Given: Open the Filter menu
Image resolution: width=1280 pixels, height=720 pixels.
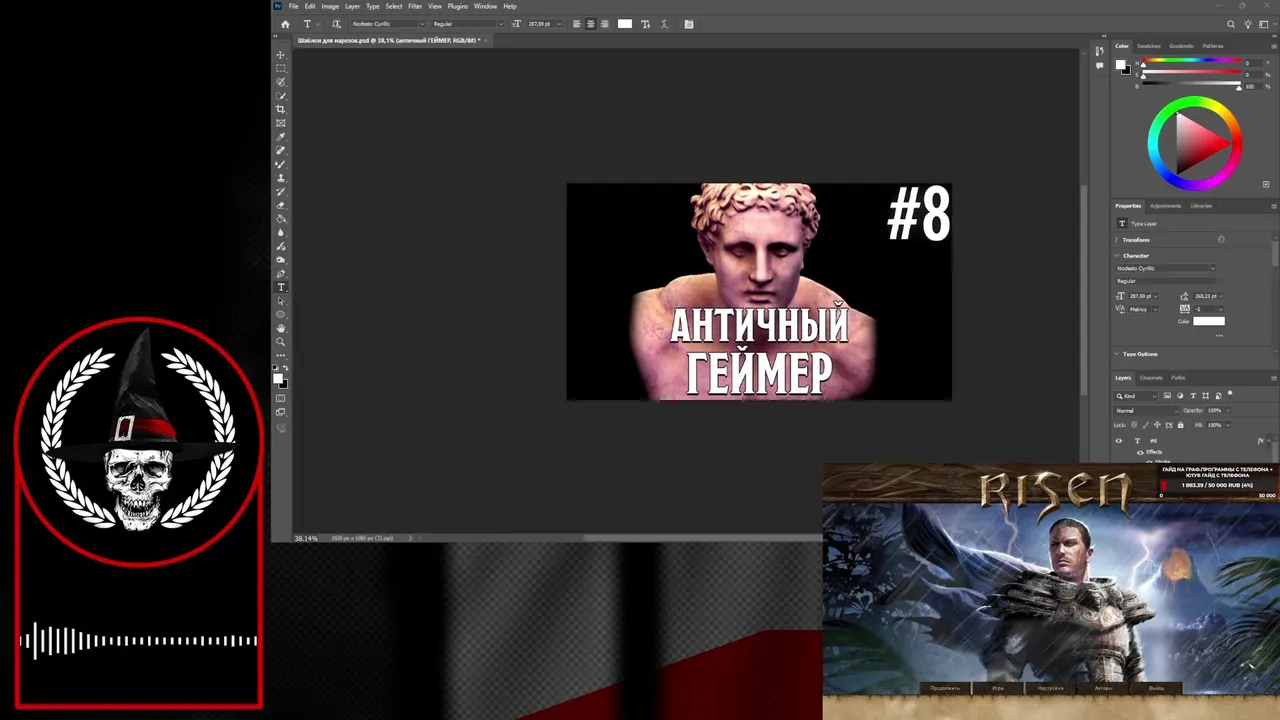Looking at the screenshot, I should coord(414,6).
